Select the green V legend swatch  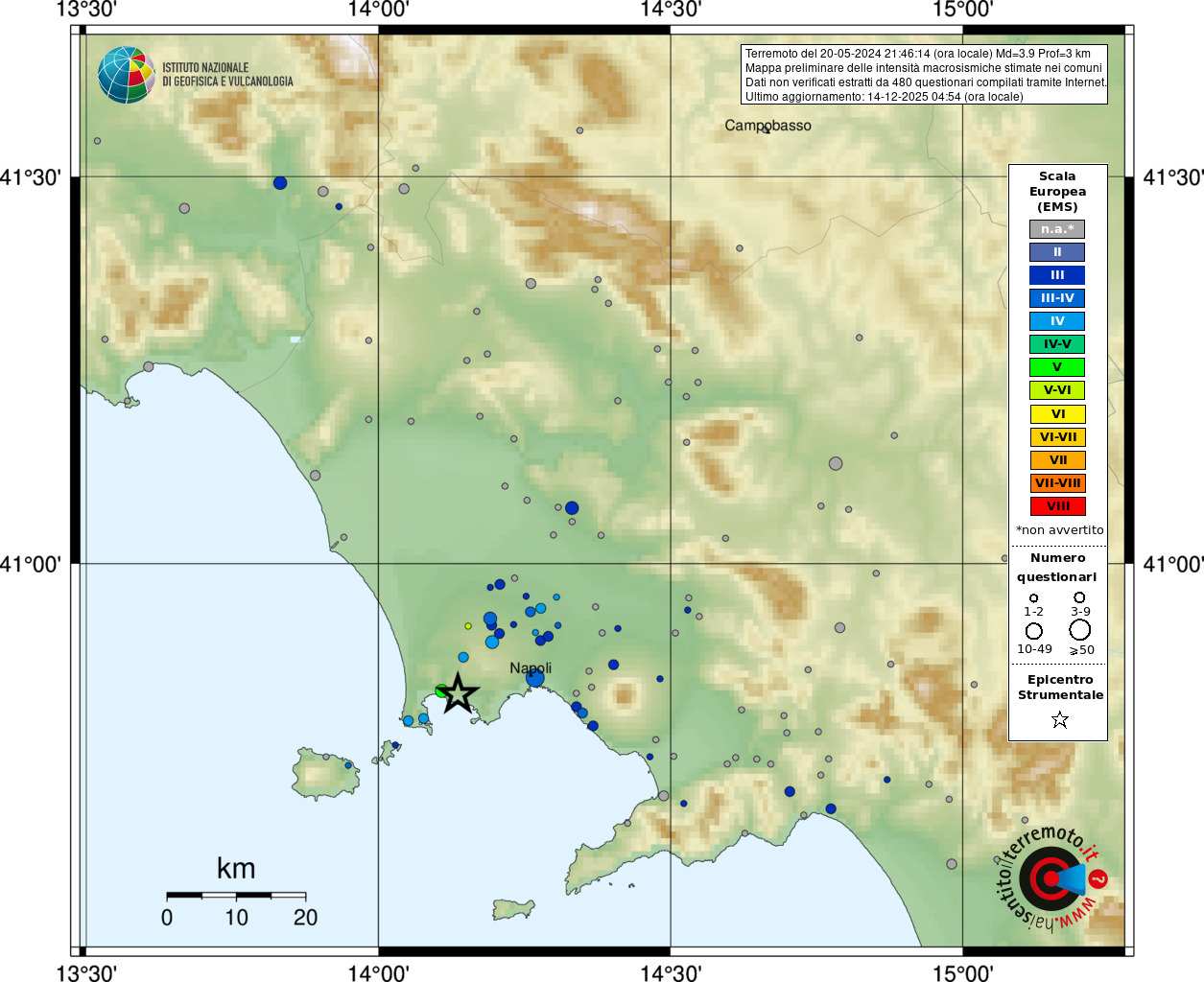pos(1057,367)
